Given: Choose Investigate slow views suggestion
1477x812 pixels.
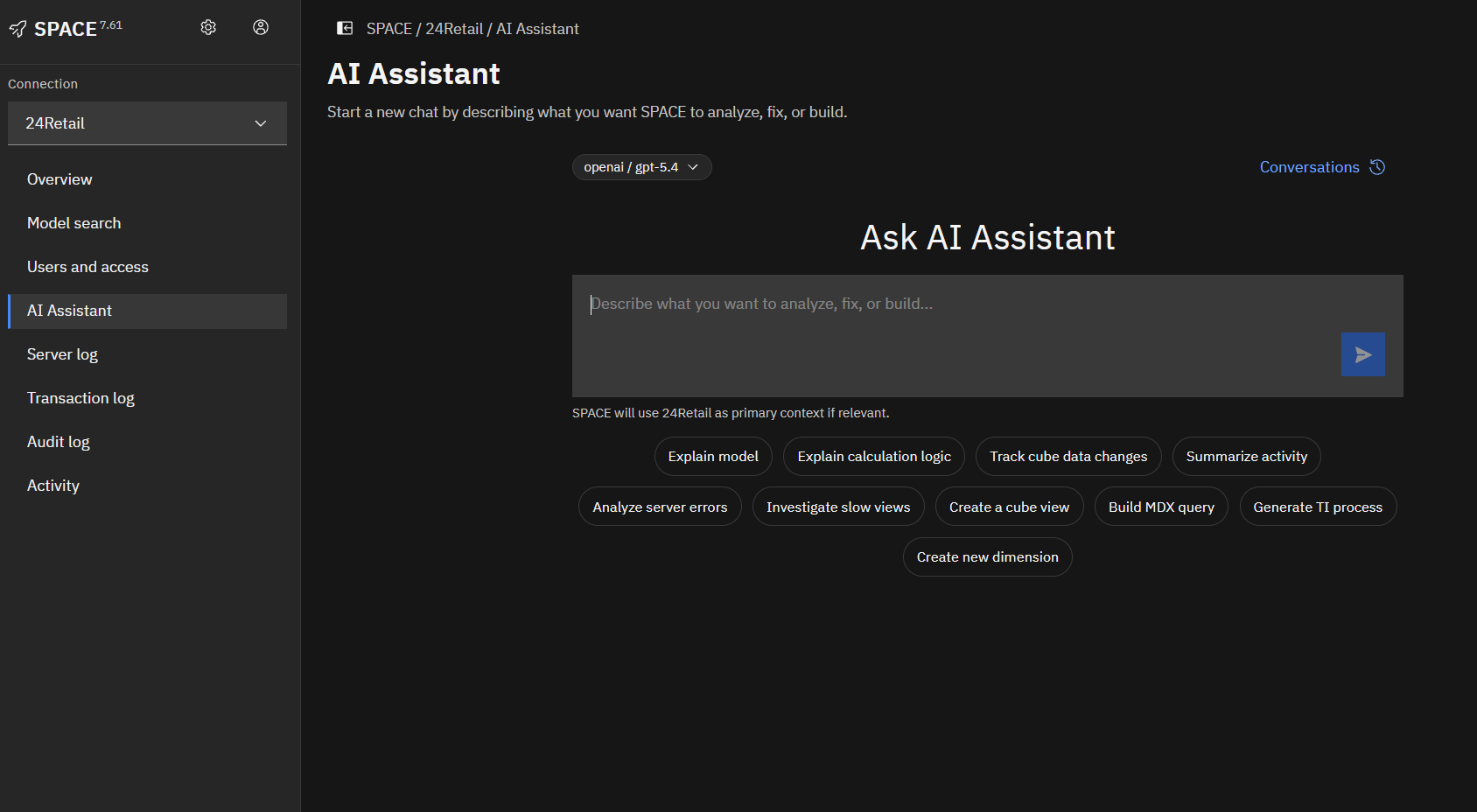Looking at the screenshot, I should 838,507.
